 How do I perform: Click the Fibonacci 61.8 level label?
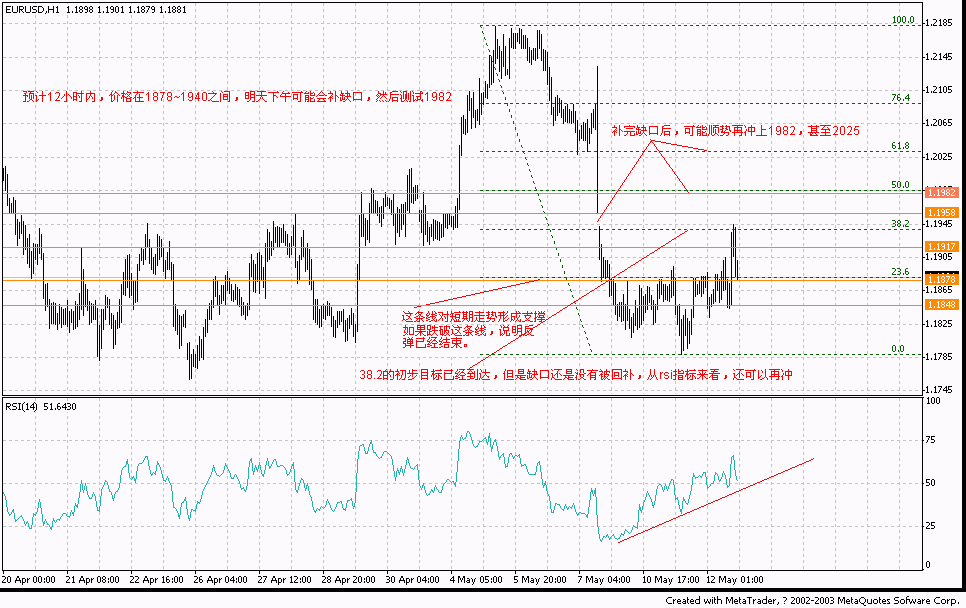point(900,146)
